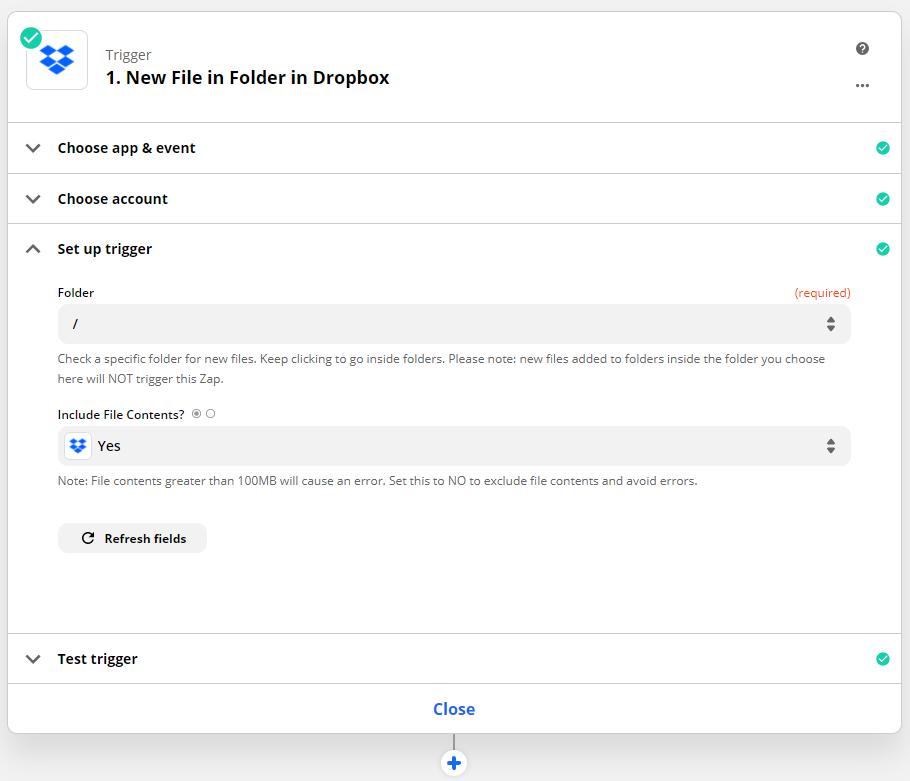The image size is (910, 781).
Task: Click the Refresh fields button
Action: tap(133, 538)
